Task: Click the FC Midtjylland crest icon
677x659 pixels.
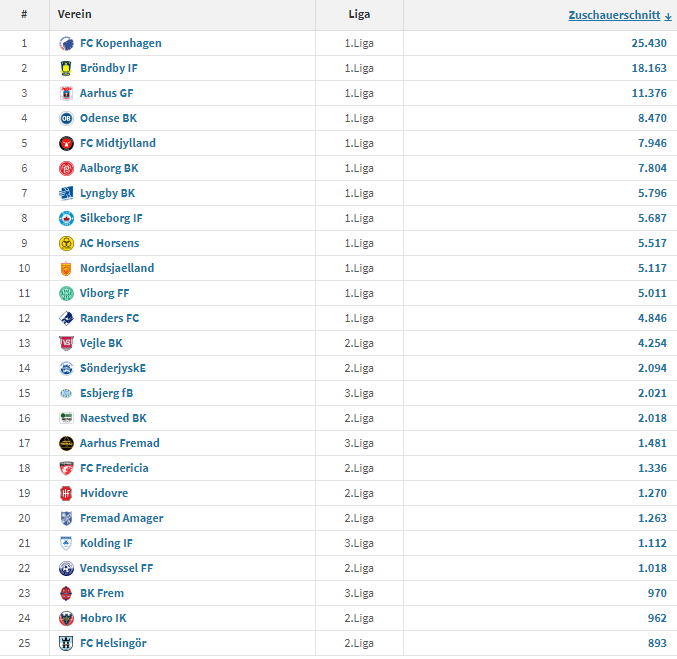Action: 66,143
